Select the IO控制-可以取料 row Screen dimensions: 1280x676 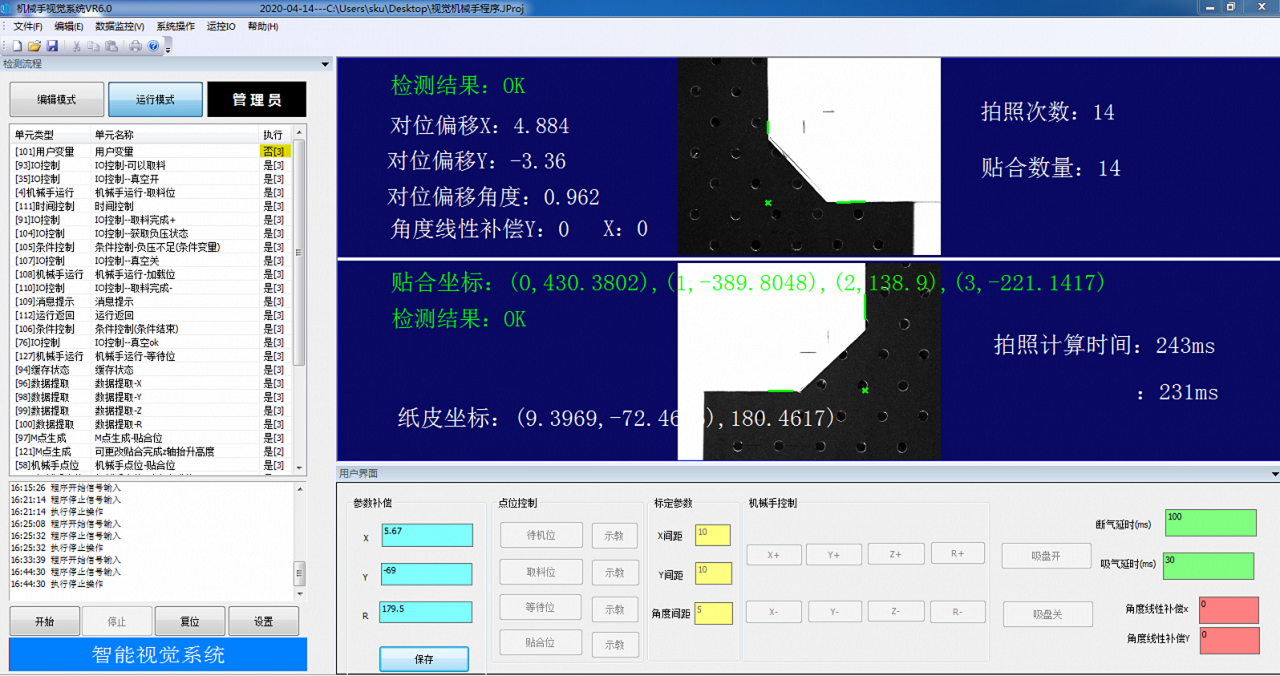click(152, 165)
